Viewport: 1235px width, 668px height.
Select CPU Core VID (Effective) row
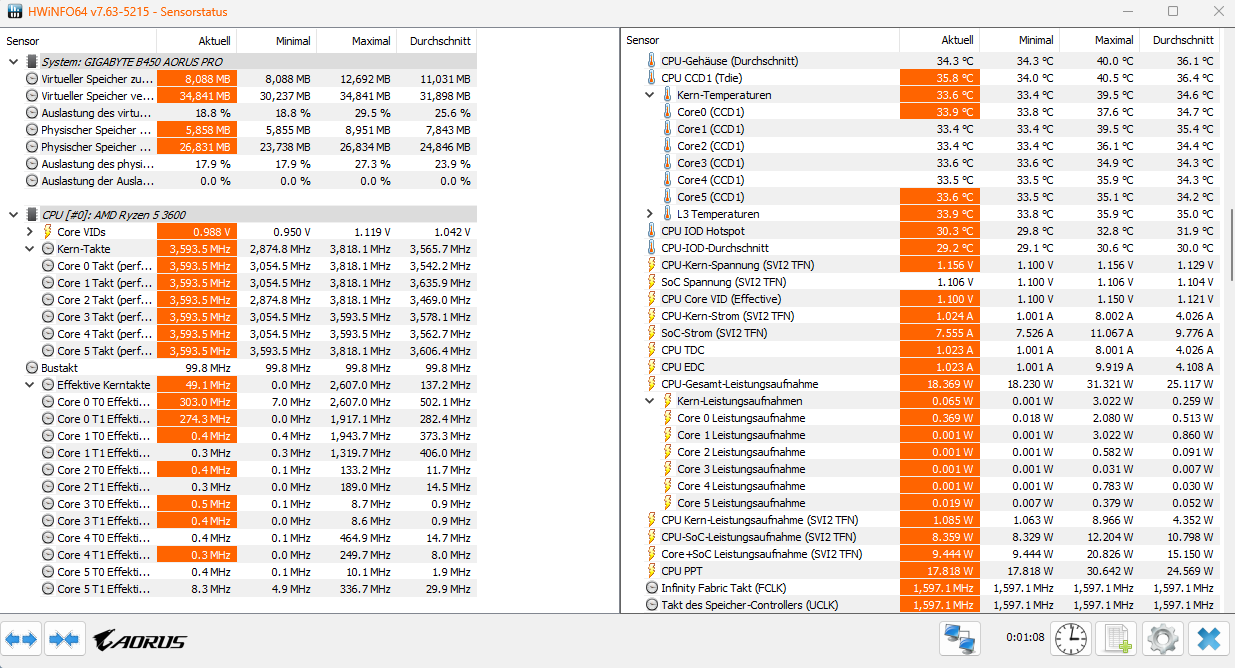920,299
